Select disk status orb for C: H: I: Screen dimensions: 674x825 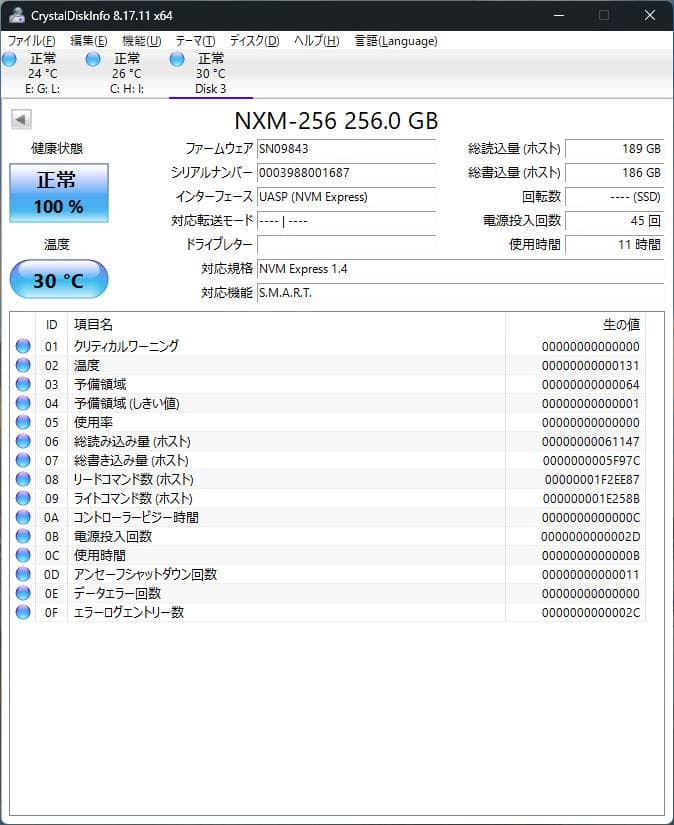tap(93, 59)
